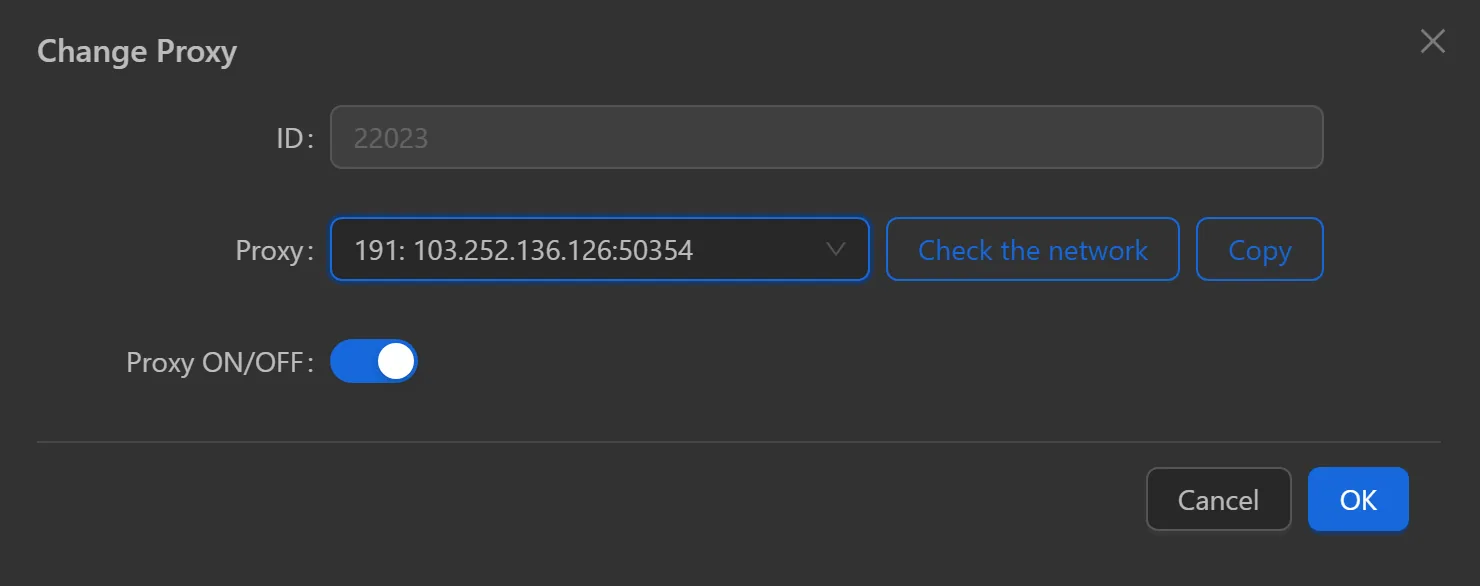Screen dimensions: 1480x586
Task: Click the X icon in the dialog corner
Action: [1432, 41]
